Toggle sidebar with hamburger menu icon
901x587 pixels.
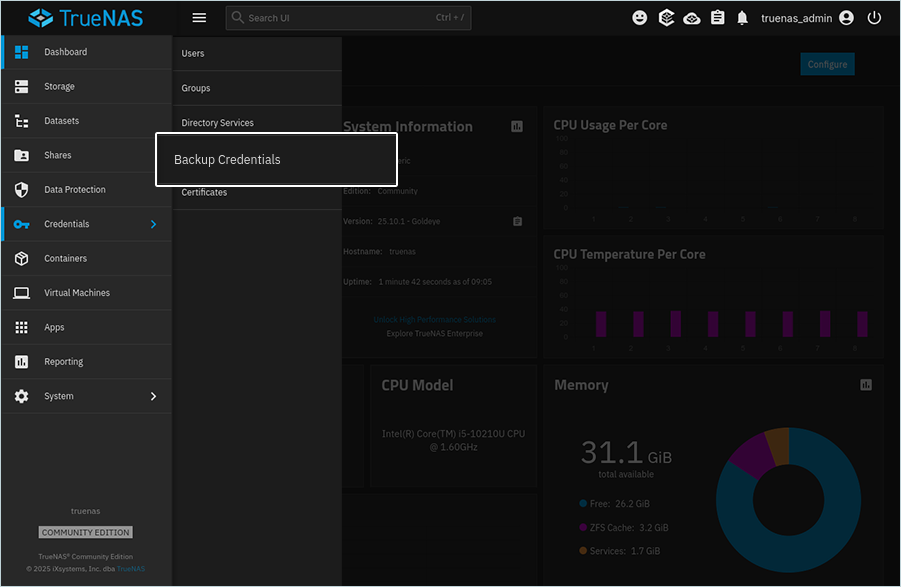click(x=199, y=18)
